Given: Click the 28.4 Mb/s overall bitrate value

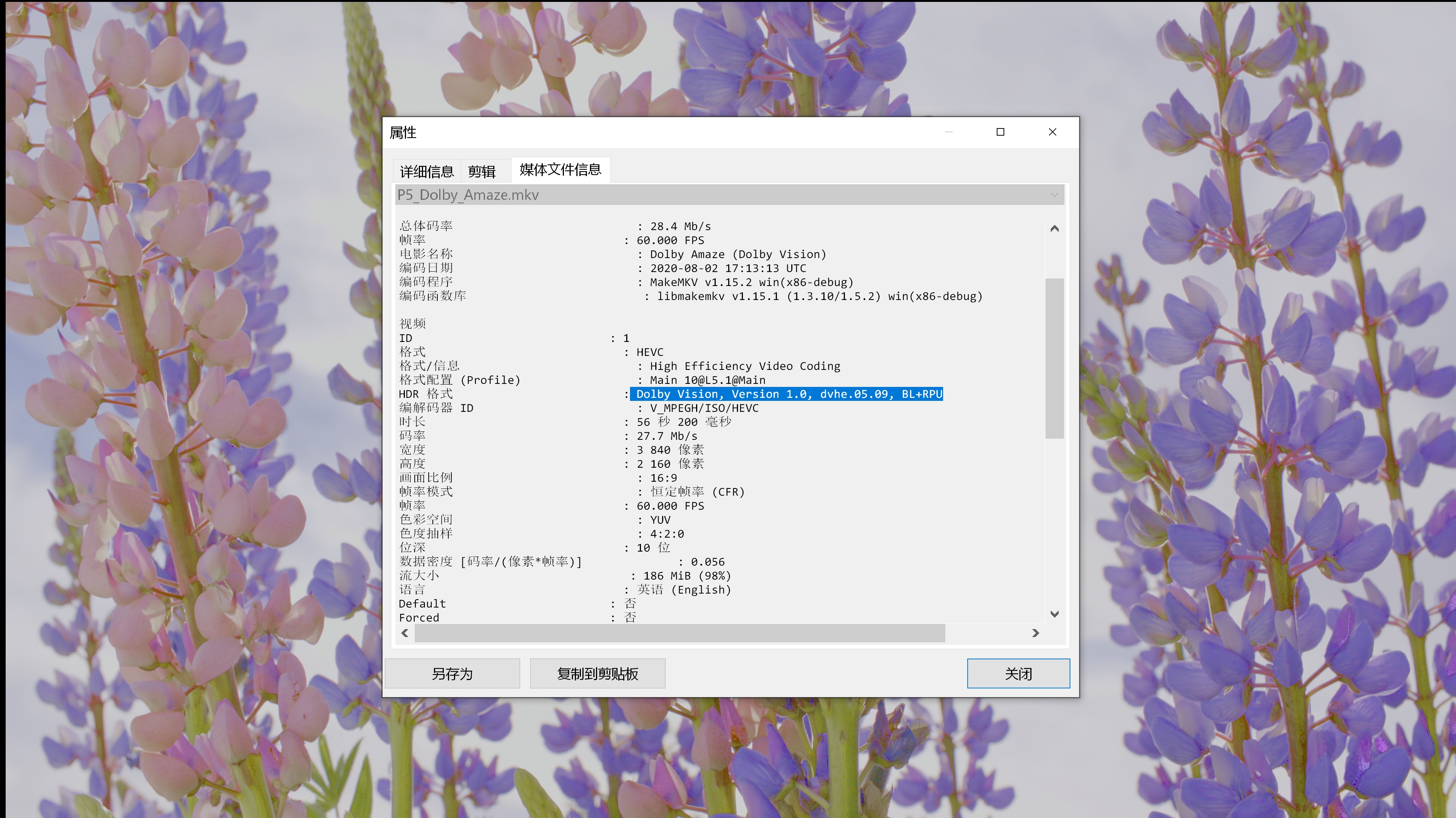Looking at the screenshot, I should pos(681,226).
